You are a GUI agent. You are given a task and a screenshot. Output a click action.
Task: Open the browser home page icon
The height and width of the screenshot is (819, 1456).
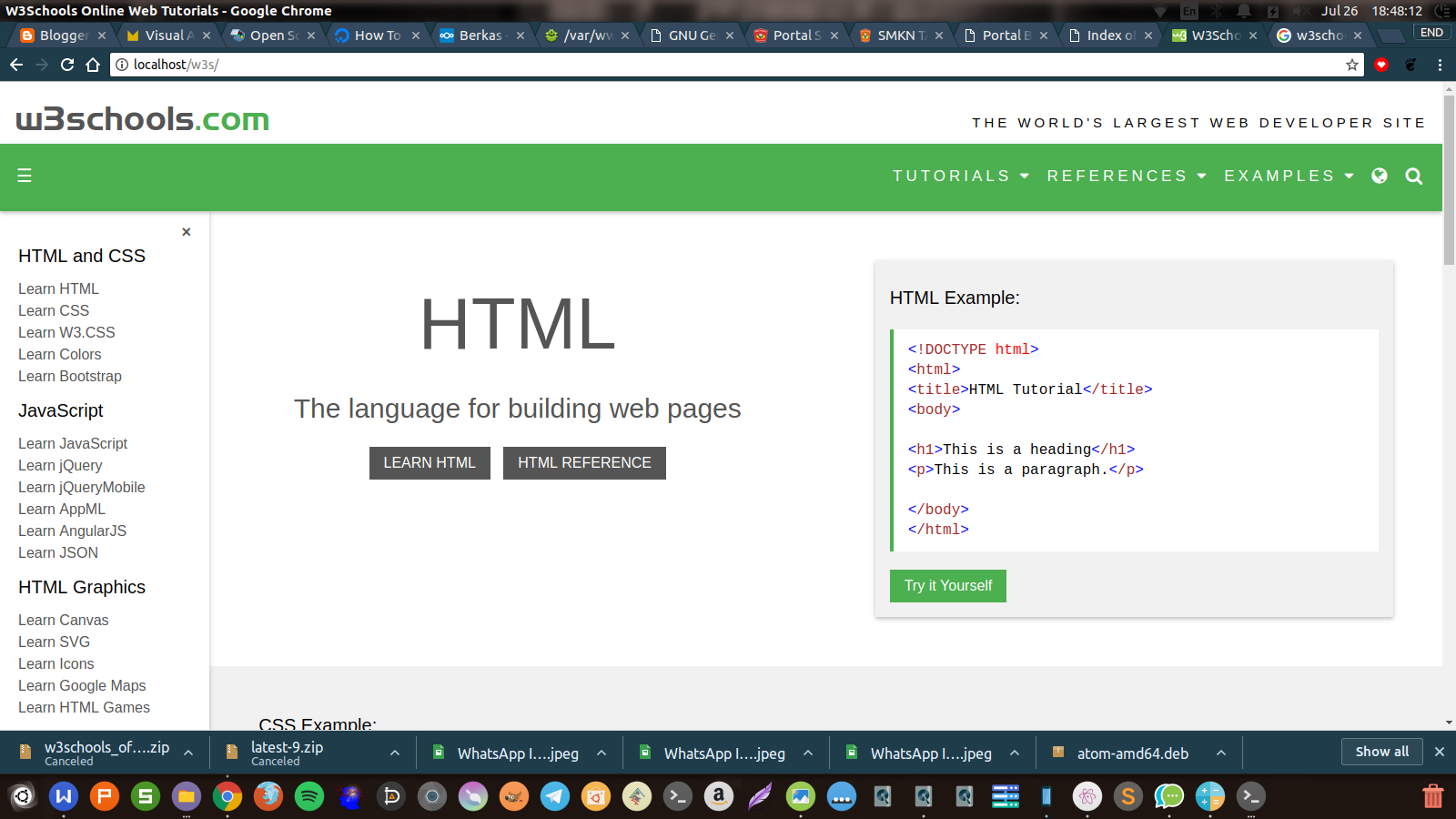(93, 65)
